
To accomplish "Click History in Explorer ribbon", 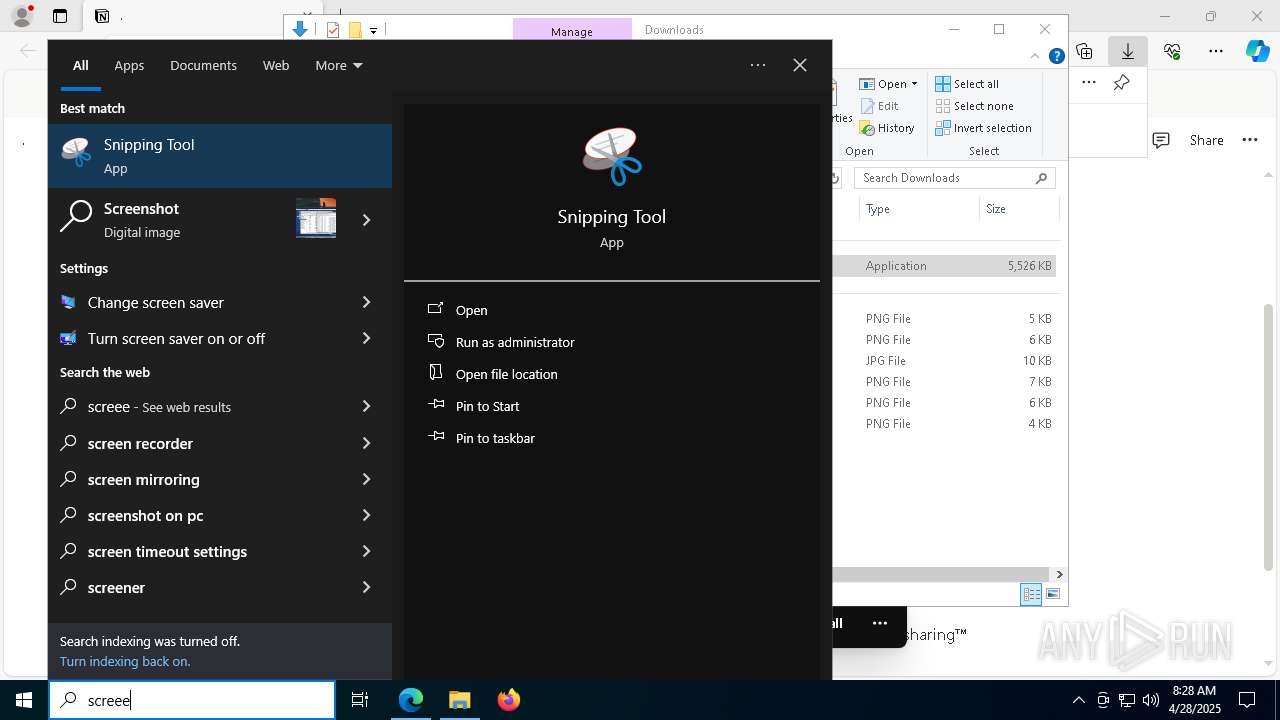I will click(887, 128).
